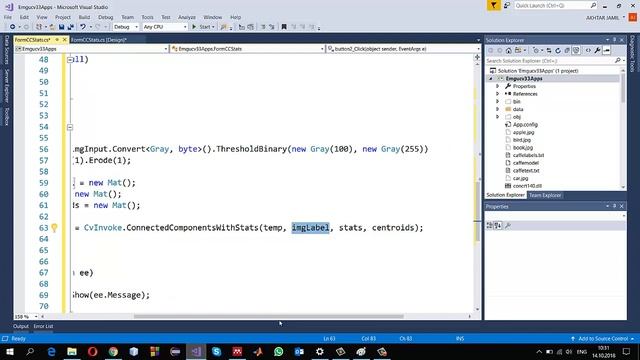The image size is (640, 360).
Task: Open the Tools menu
Action: 147,17
